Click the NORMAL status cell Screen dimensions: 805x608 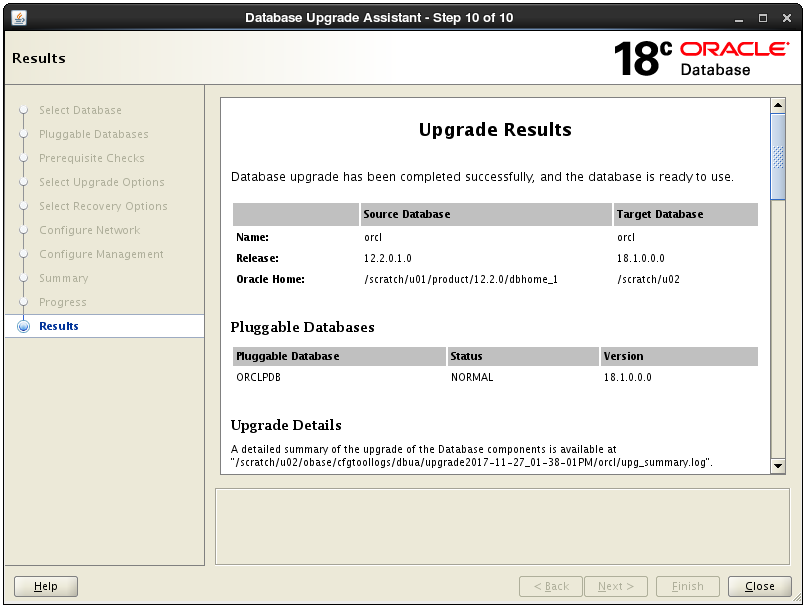(472, 377)
